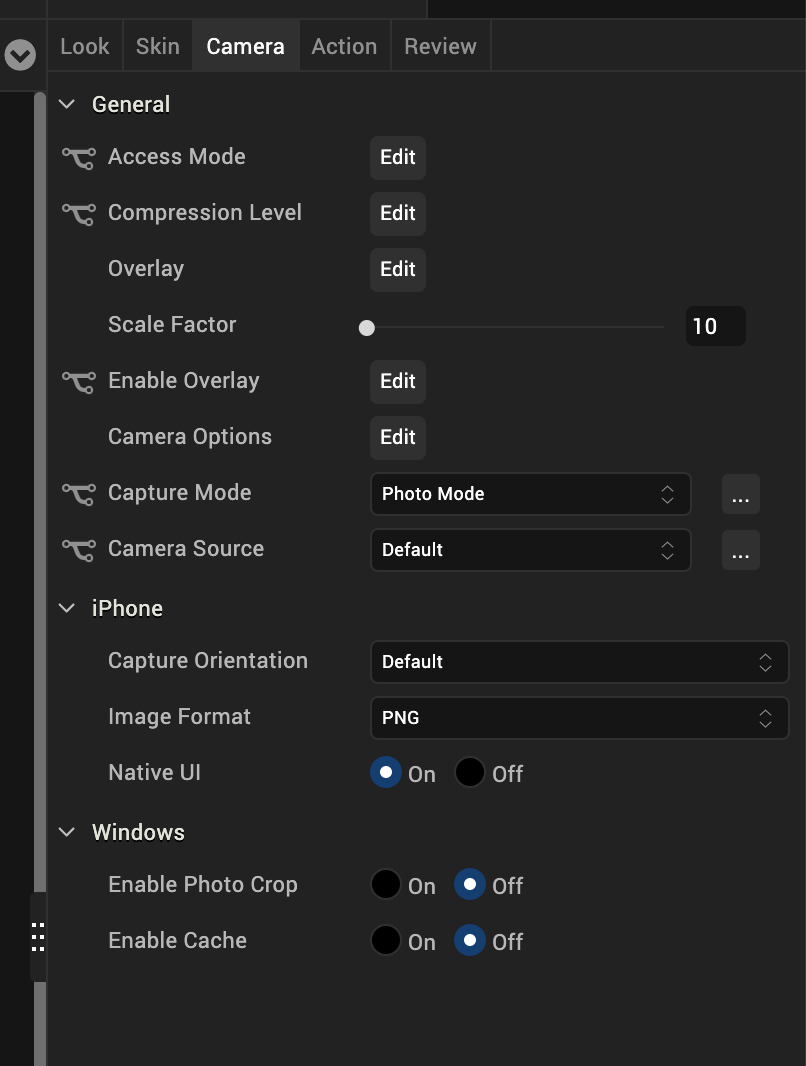The height and width of the screenshot is (1066, 806).
Task: Click Edit button for Access Mode
Action: coord(397,158)
